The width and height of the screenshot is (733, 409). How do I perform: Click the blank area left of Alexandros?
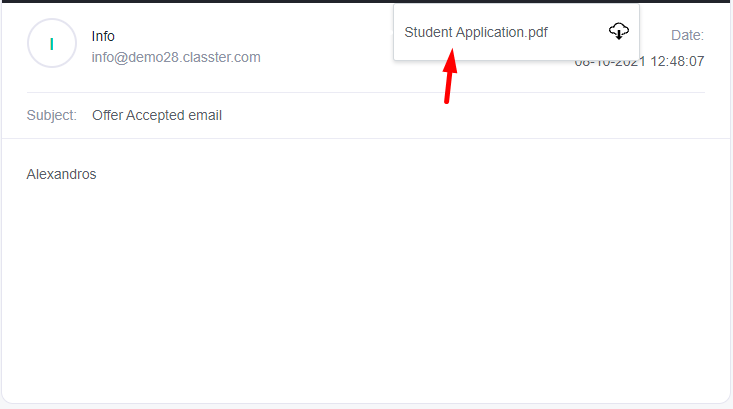(x=14, y=174)
